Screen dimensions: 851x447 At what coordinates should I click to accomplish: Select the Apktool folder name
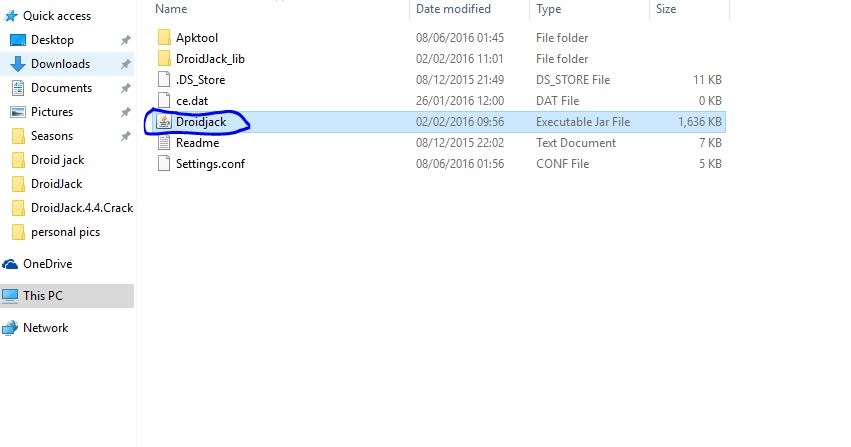197,38
